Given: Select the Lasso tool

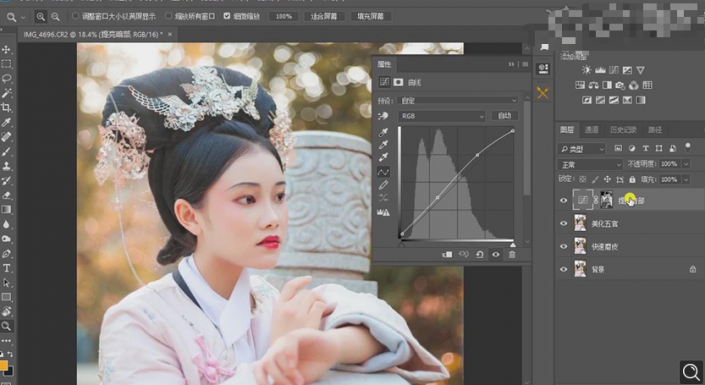Looking at the screenshot, I should pos(6,78).
